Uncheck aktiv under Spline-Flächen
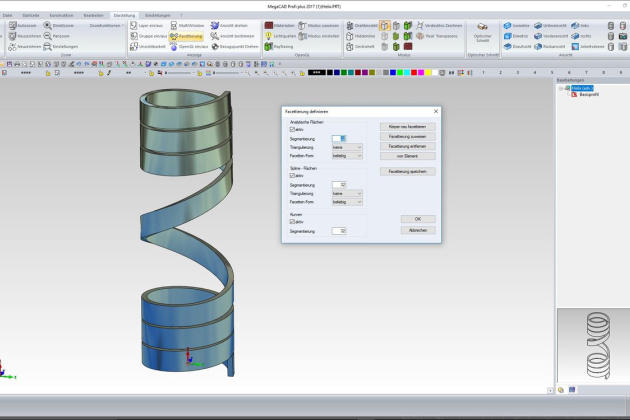 click(x=291, y=176)
